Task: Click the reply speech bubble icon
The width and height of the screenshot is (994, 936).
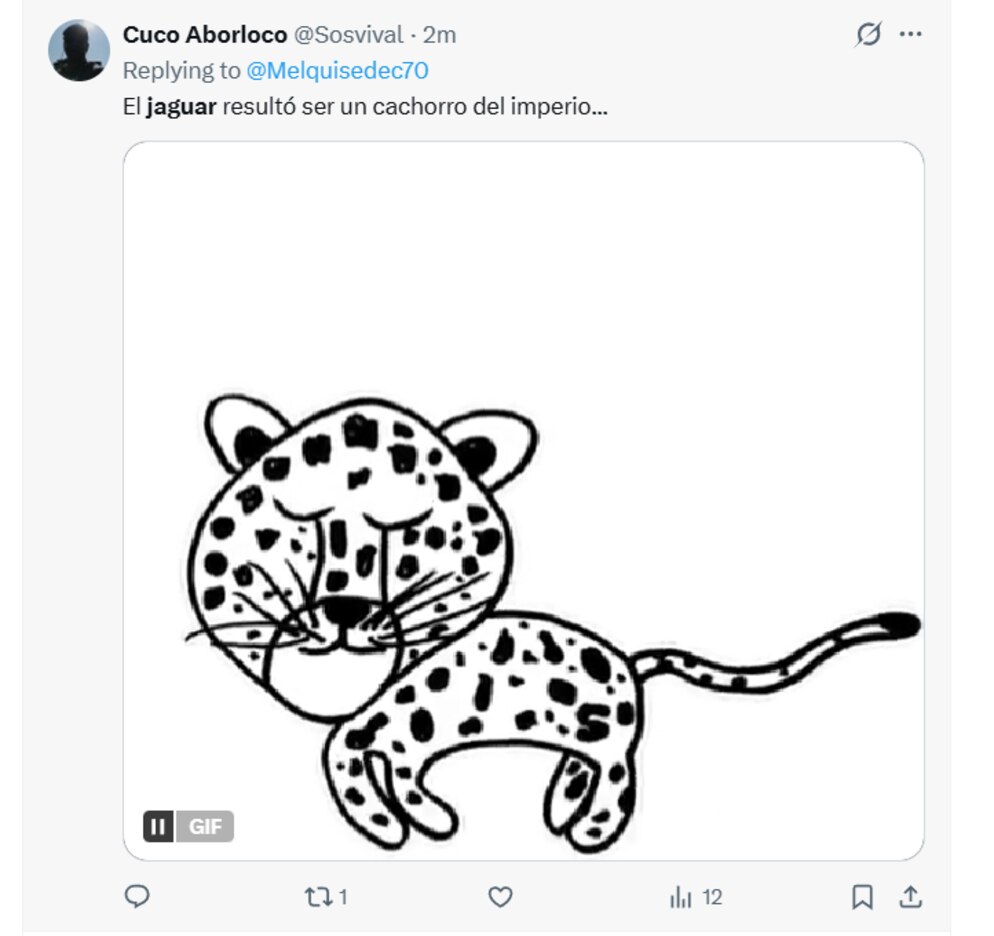Action: (137, 897)
